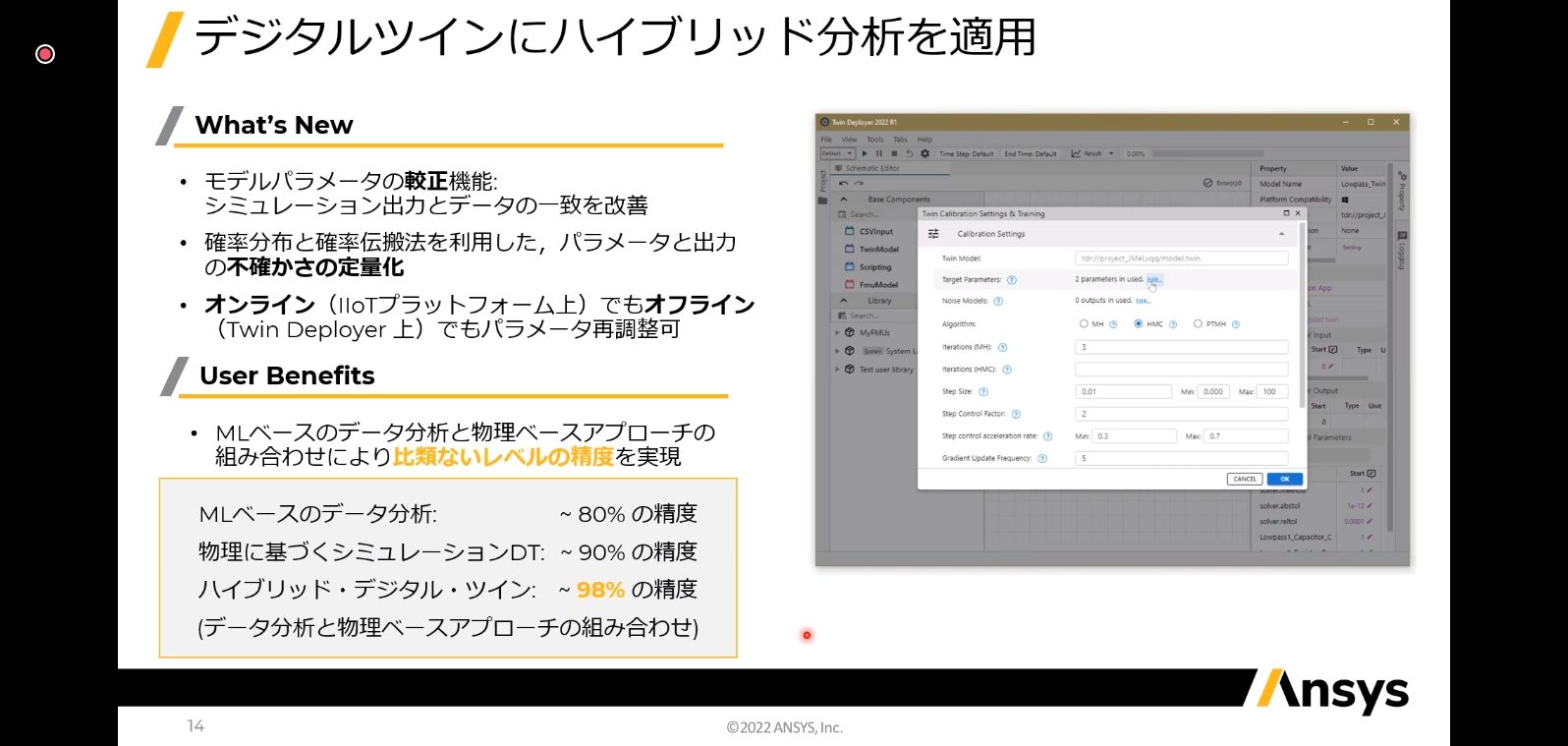
Task: Edit the solver.reltol value pencil icon
Action: (x=1370, y=522)
